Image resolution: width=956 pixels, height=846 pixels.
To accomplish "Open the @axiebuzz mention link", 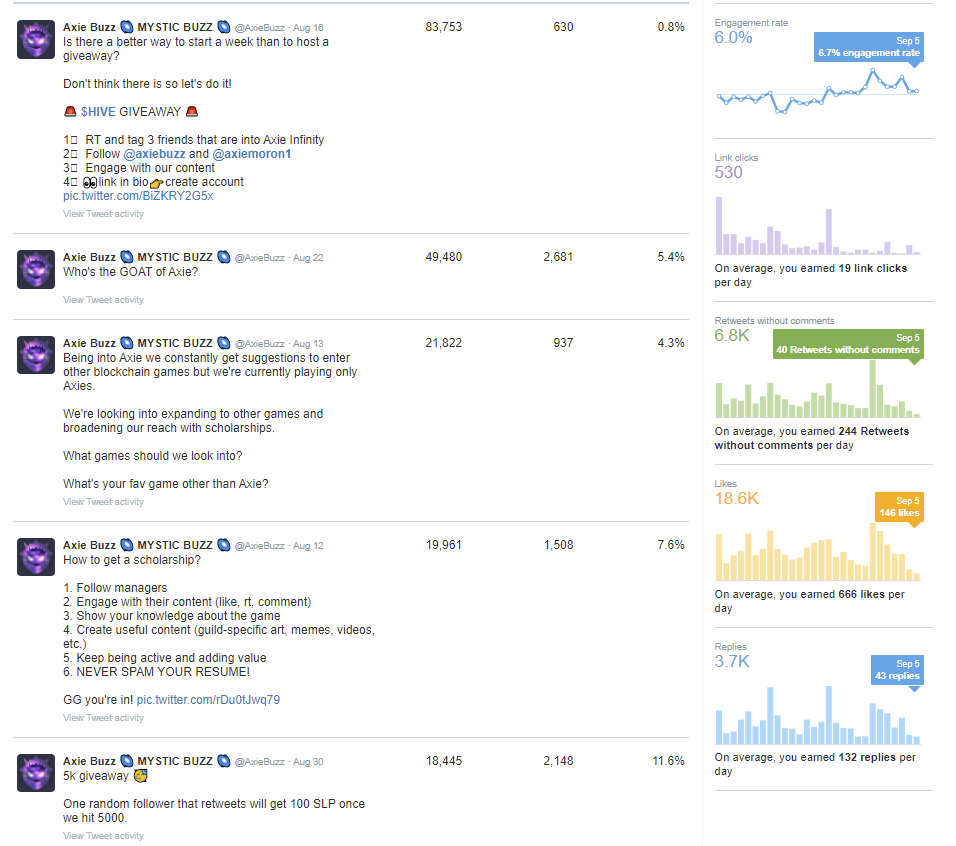I will [x=154, y=154].
